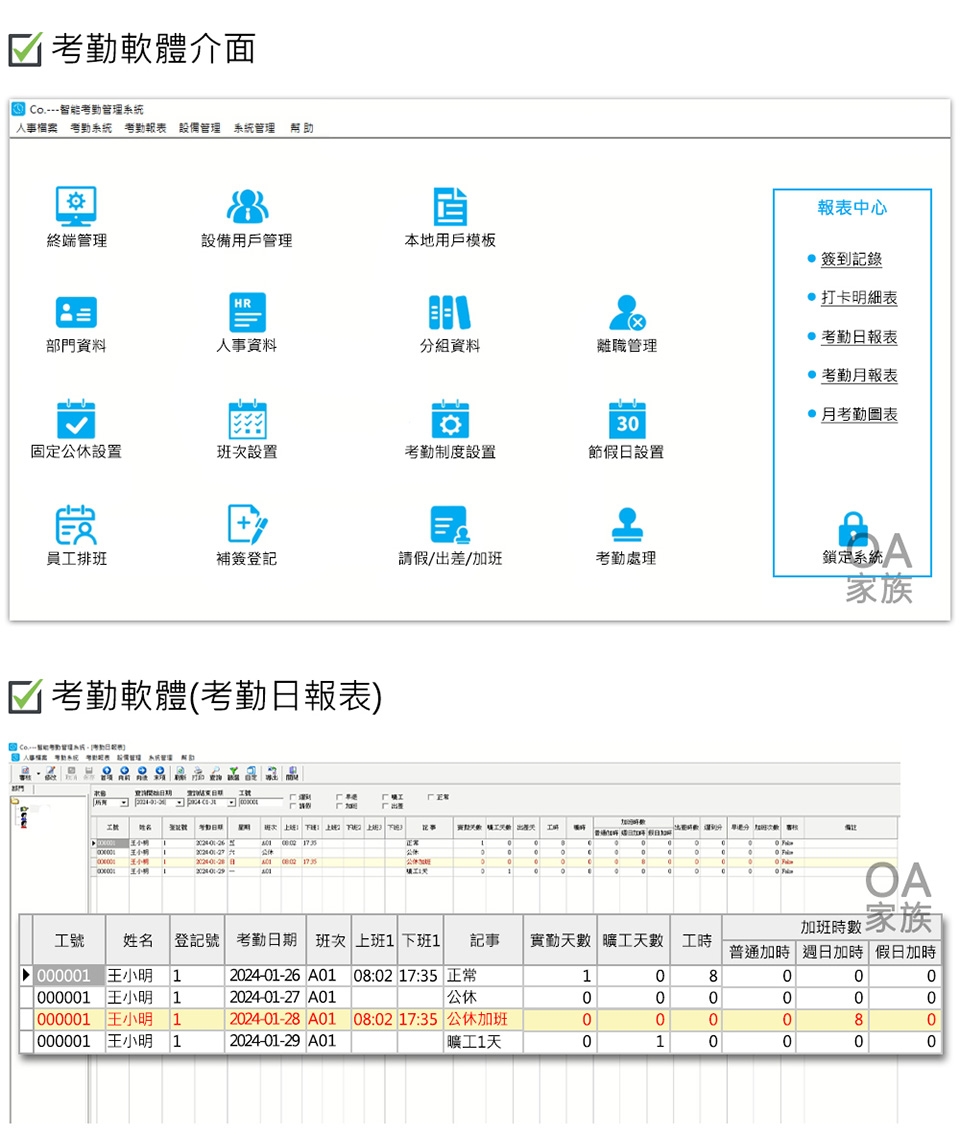The height and width of the screenshot is (1145, 960).
Task: Toggle the 正常 normal filter checkbox
Action: 431,797
